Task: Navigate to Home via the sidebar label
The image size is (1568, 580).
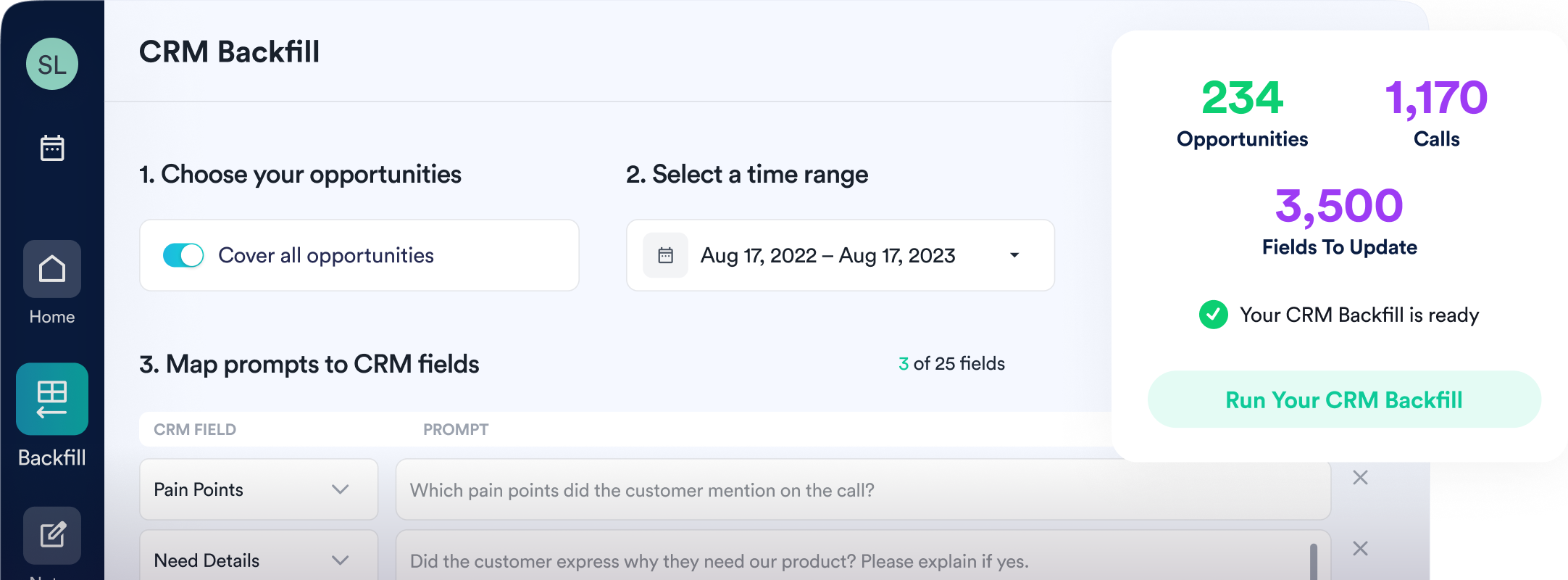Action: point(51,316)
